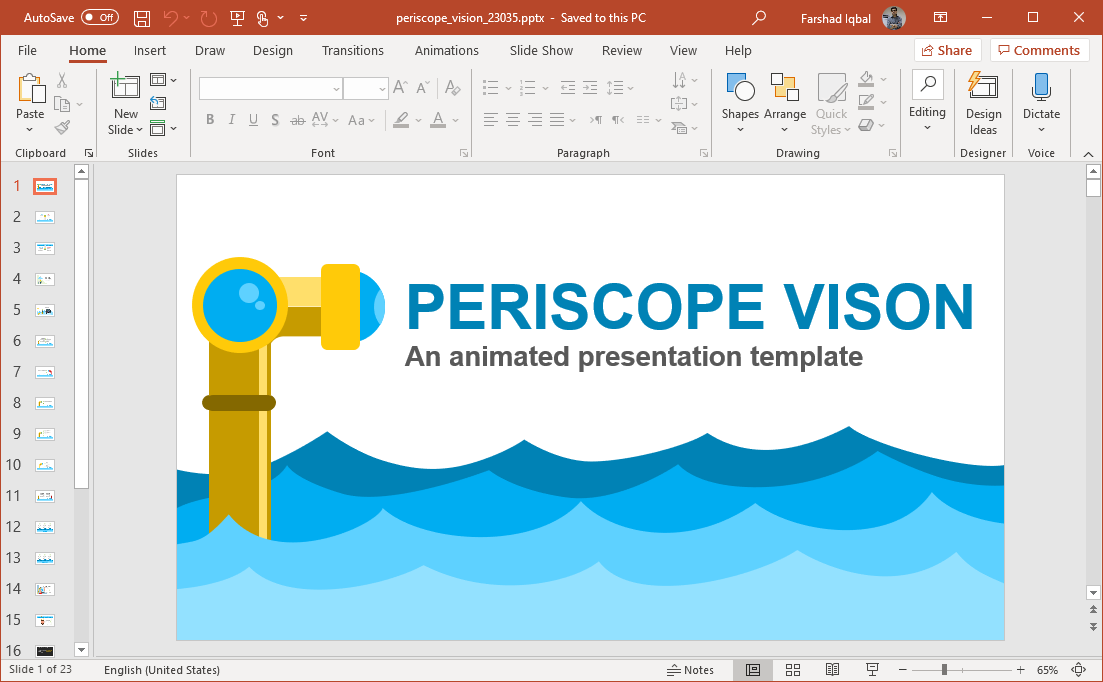Open the Font size dropdown

pos(381,88)
